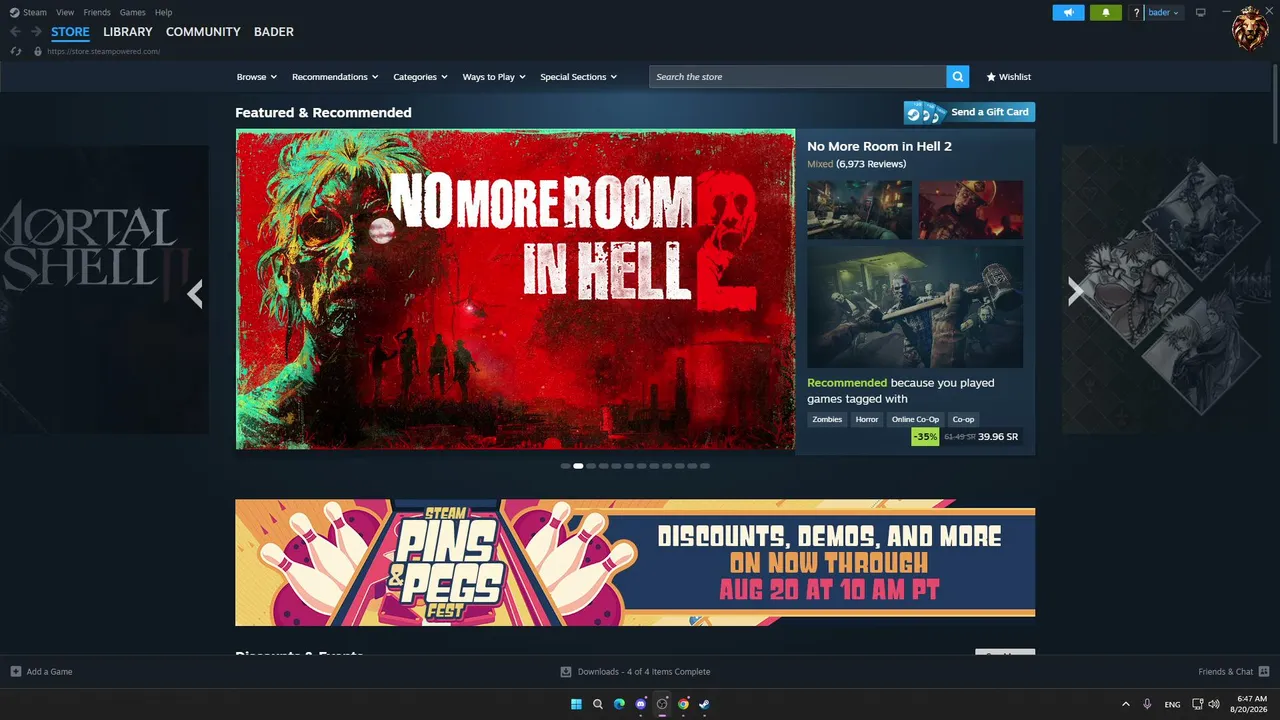
Task: Open the Friends & Chat icon
Action: [x=1264, y=672]
